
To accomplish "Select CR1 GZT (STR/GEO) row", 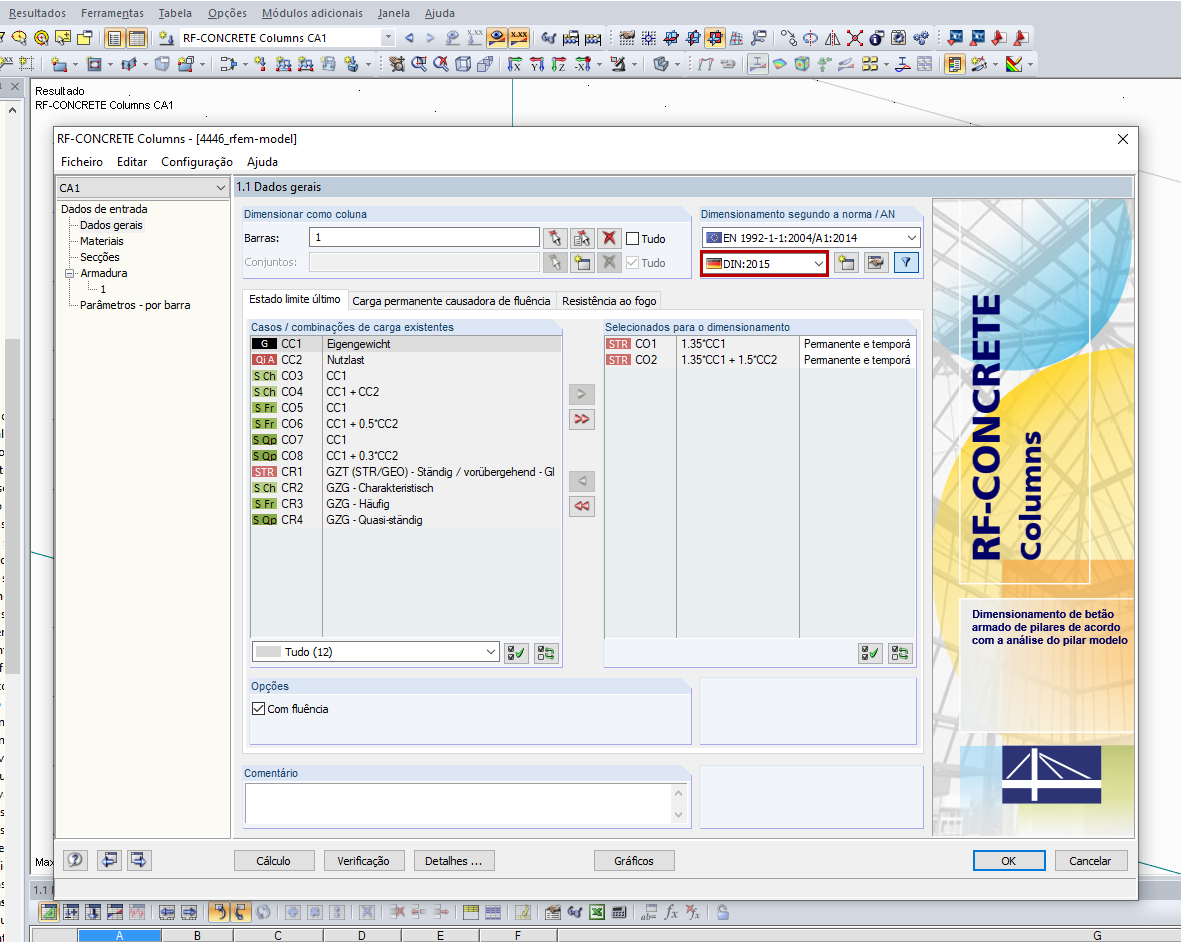I will (406, 472).
